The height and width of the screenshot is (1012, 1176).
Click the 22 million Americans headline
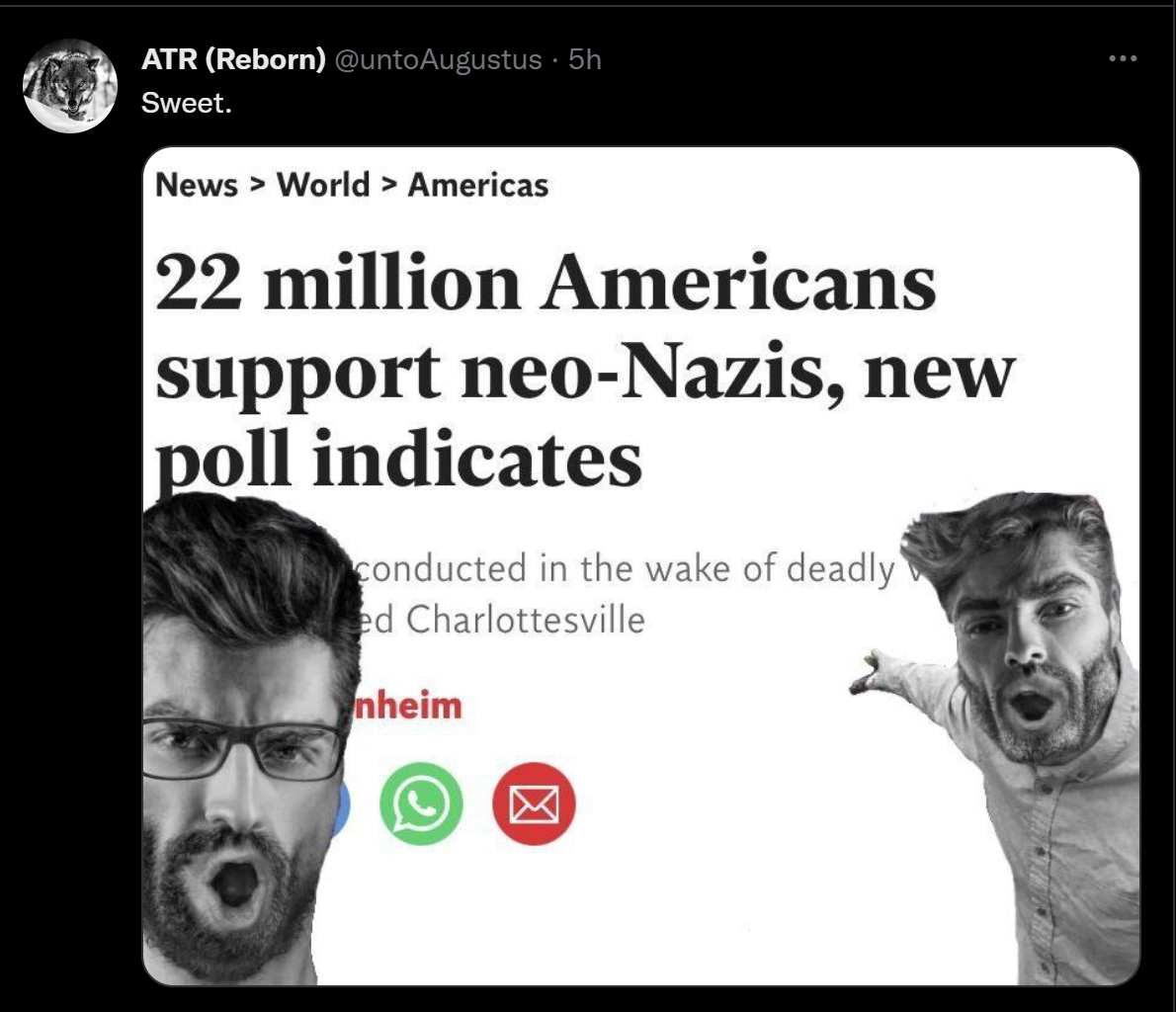pos(585,371)
